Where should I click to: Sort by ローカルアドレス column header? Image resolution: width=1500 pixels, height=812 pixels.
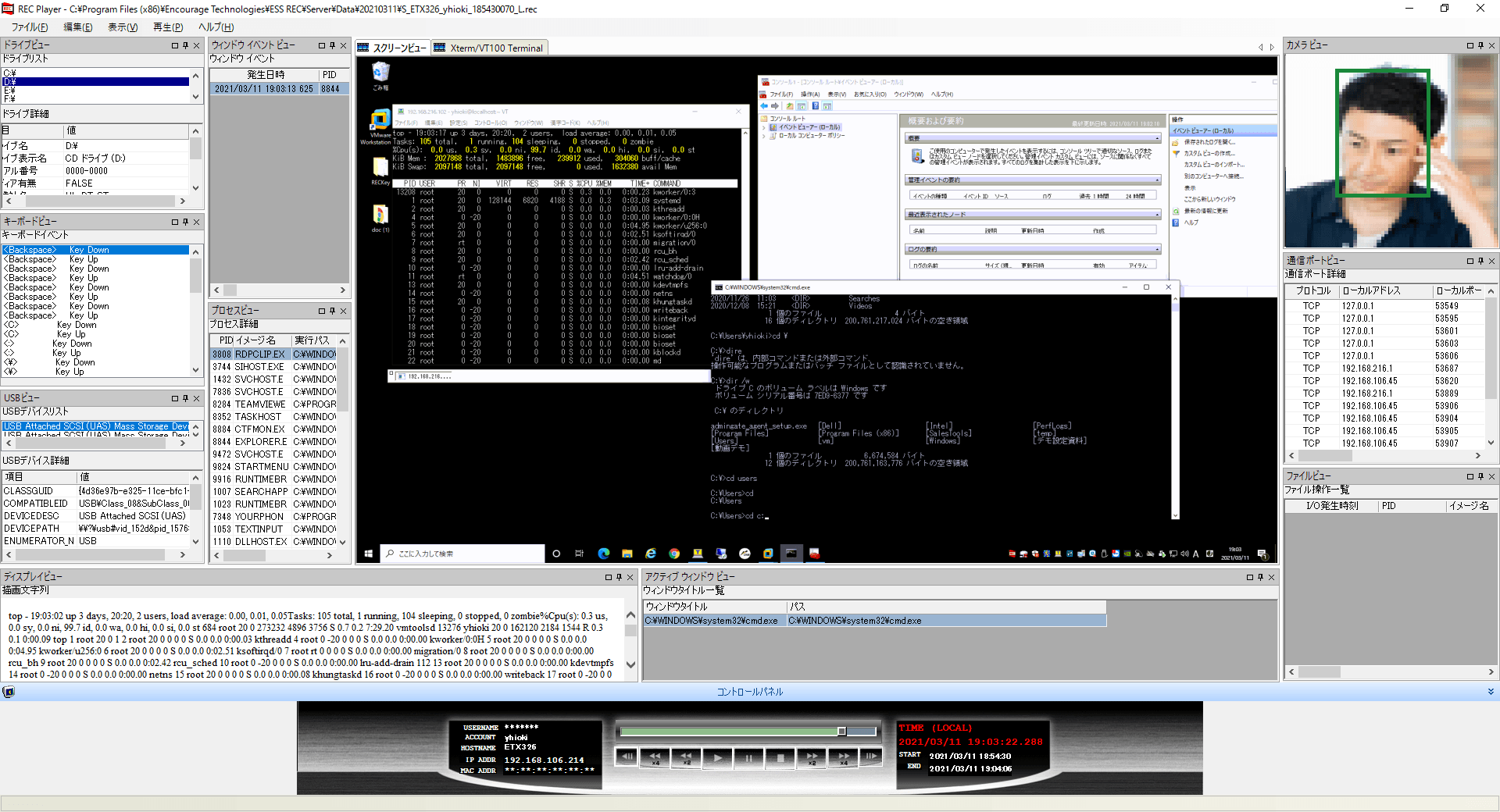pos(1371,290)
